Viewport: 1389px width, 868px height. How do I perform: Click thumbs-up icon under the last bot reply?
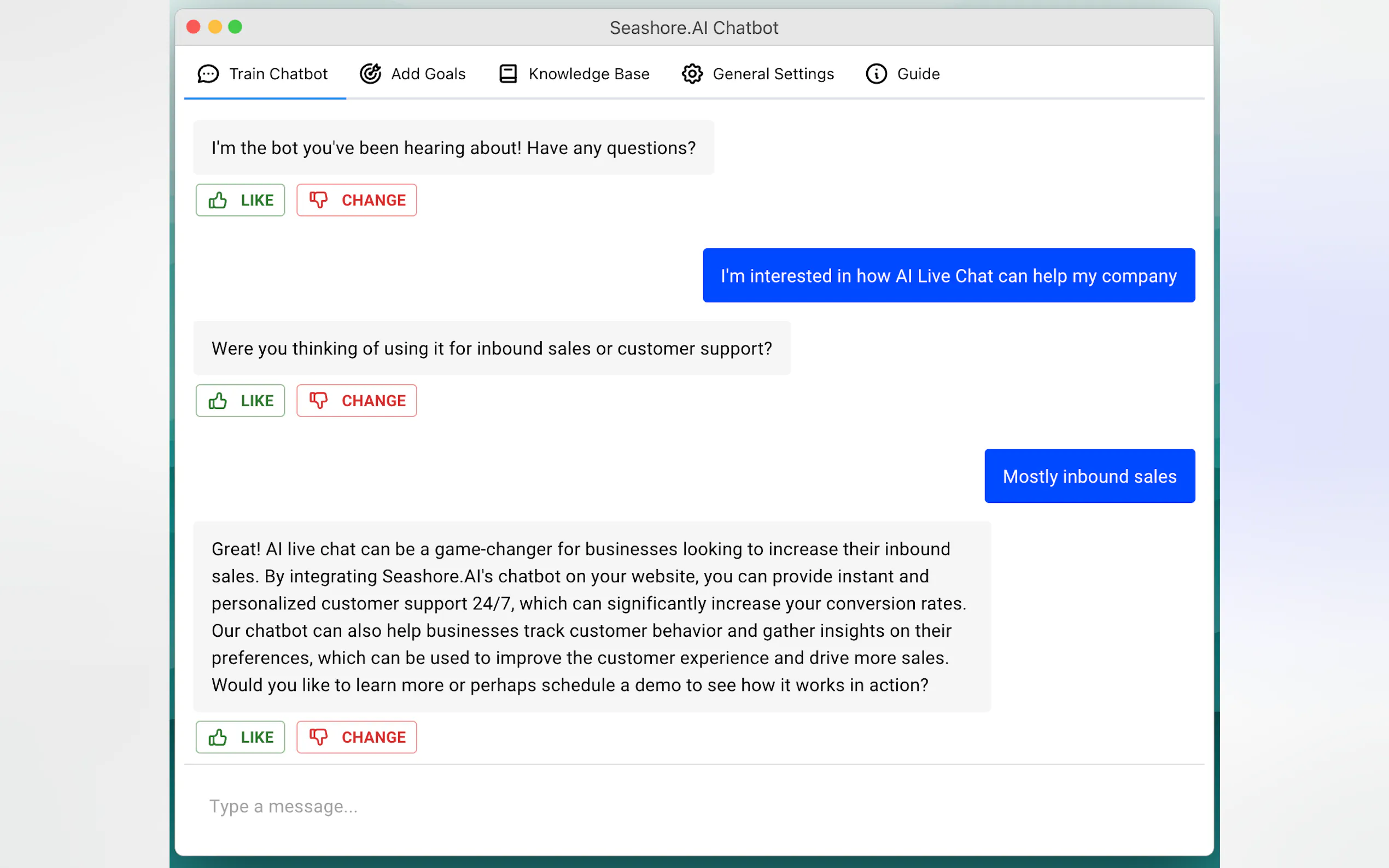[218, 737]
